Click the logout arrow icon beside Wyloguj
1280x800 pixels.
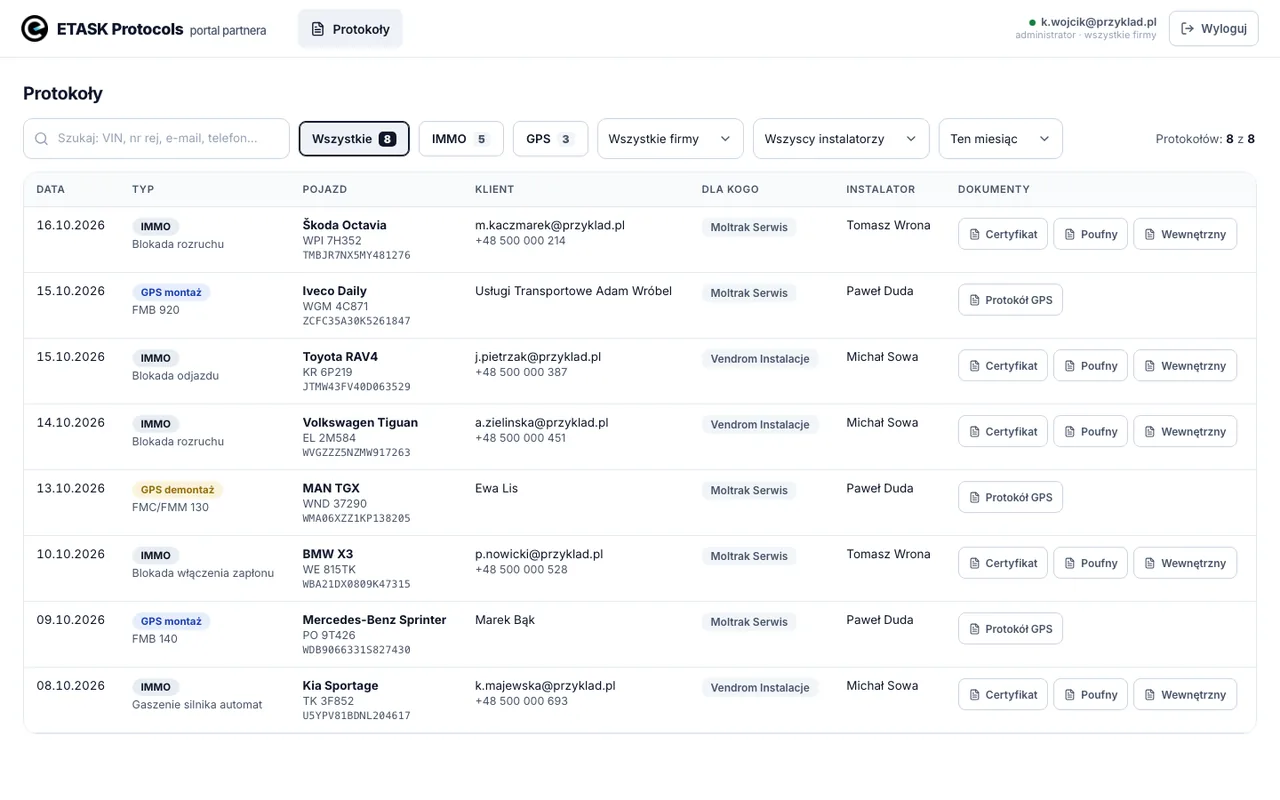[1188, 28]
